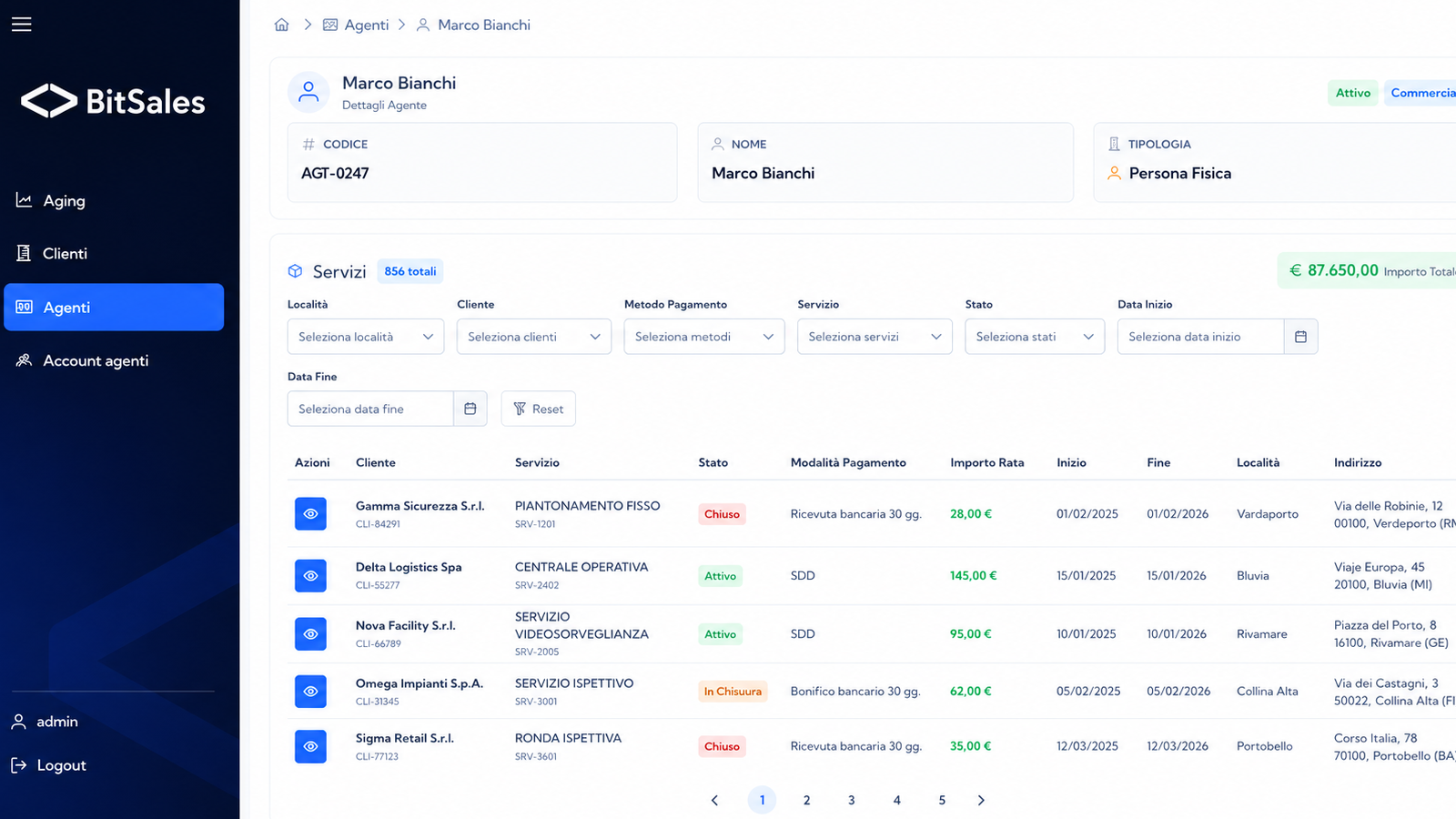This screenshot has height=819, width=1456.
Task: Click the AGT-0247 code value
Action: coord(335,173)
